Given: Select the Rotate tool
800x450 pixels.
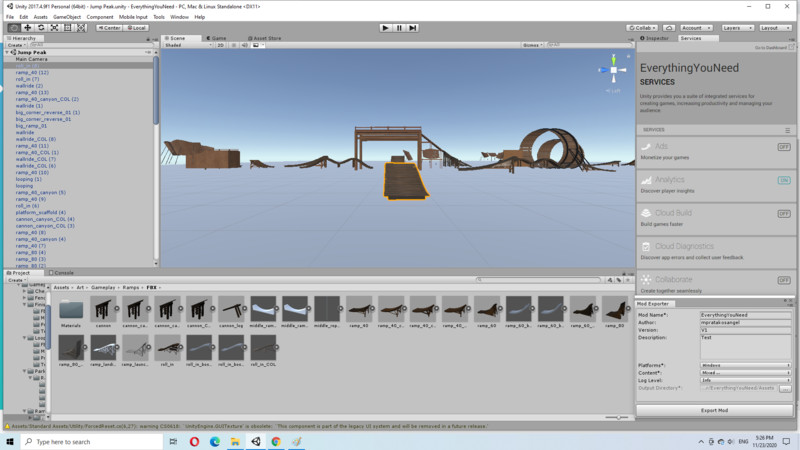Looking at the screenshot, I should (x=41, y=28).
